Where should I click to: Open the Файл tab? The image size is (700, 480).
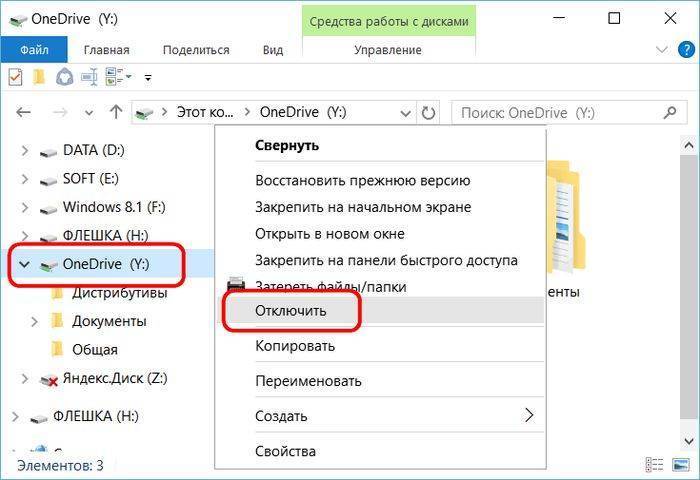[x=34, y=50]
